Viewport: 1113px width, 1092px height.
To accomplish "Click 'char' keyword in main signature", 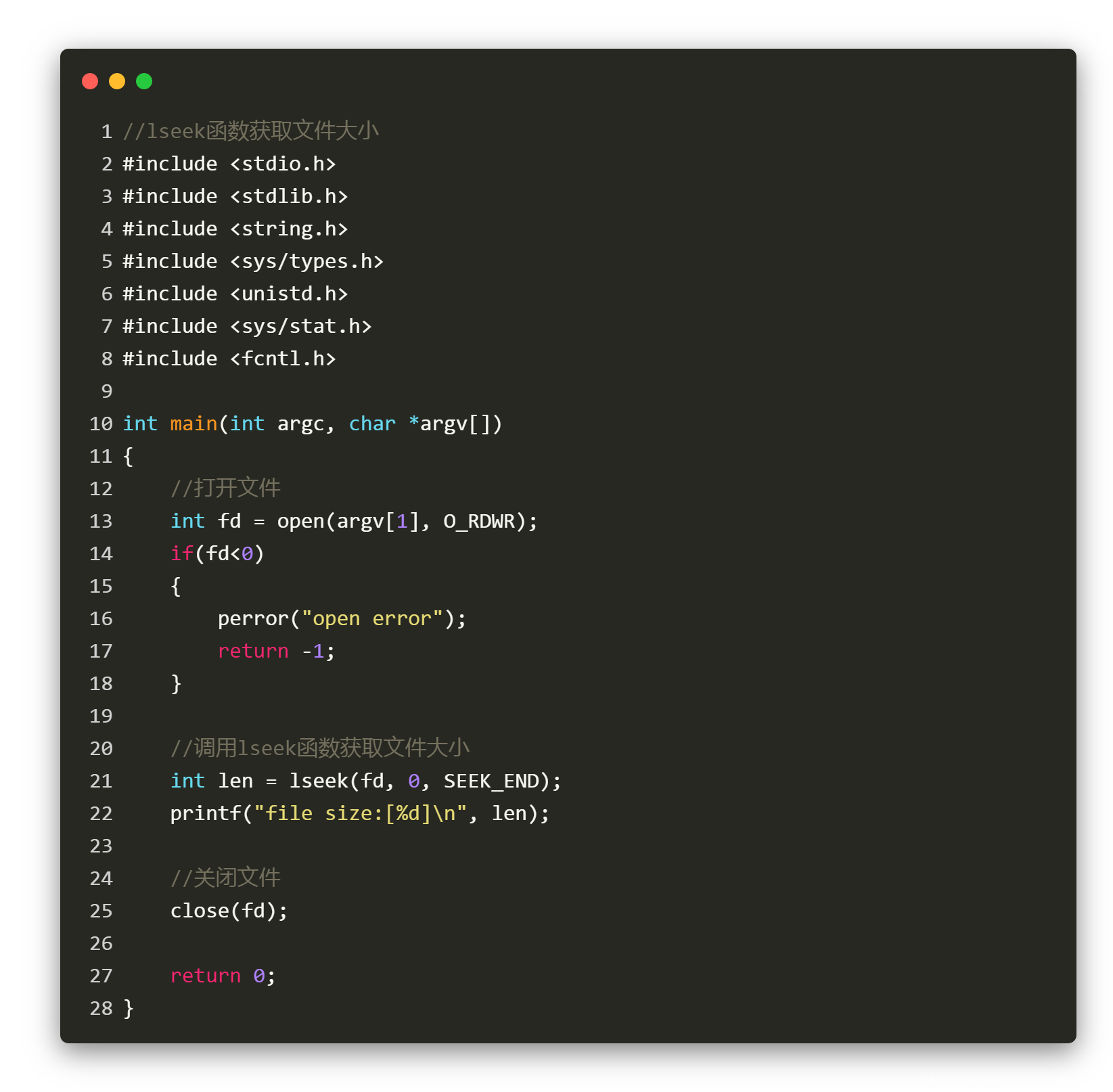I will (372, 424).
